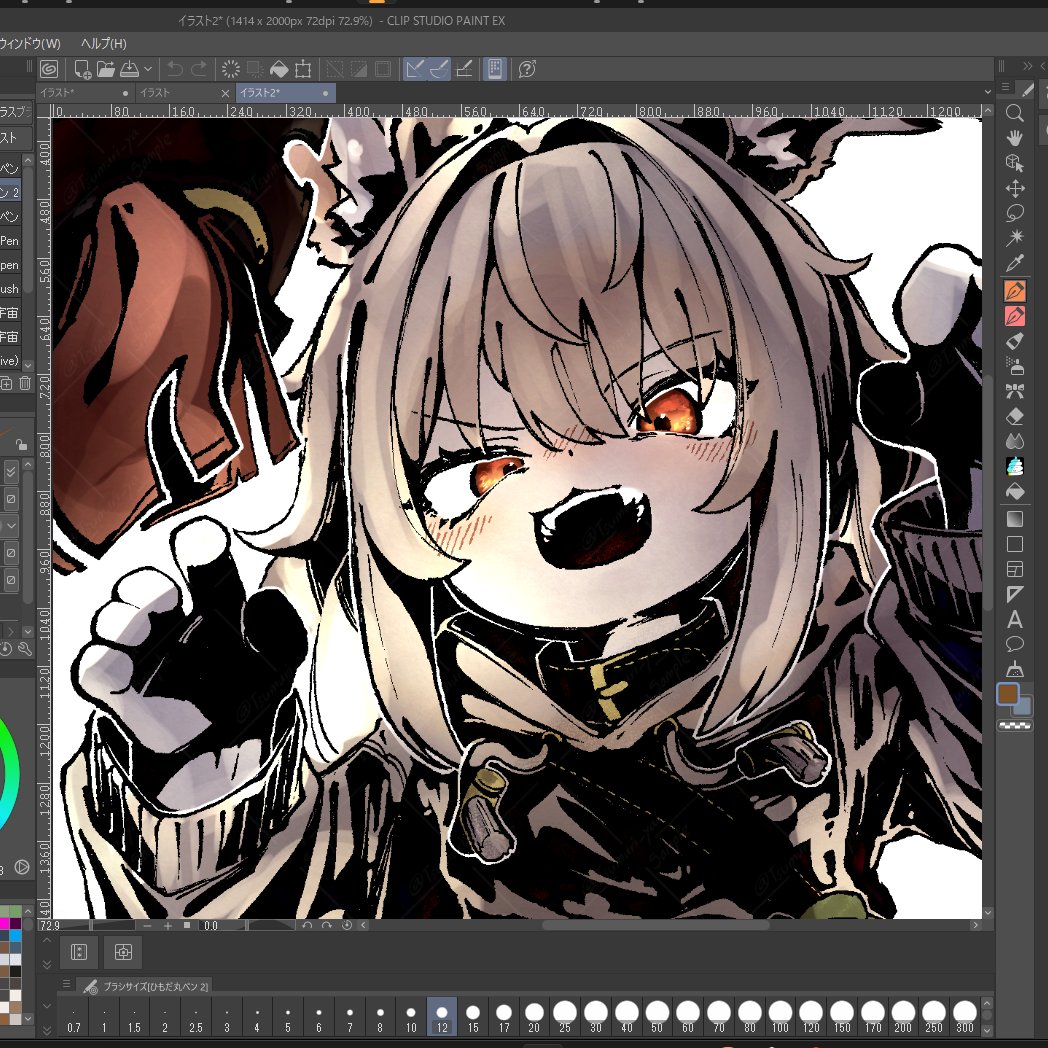Select the Auto select magic wand
This screenshot has width=1048, height=1048.
click(x=1015, y=237)
